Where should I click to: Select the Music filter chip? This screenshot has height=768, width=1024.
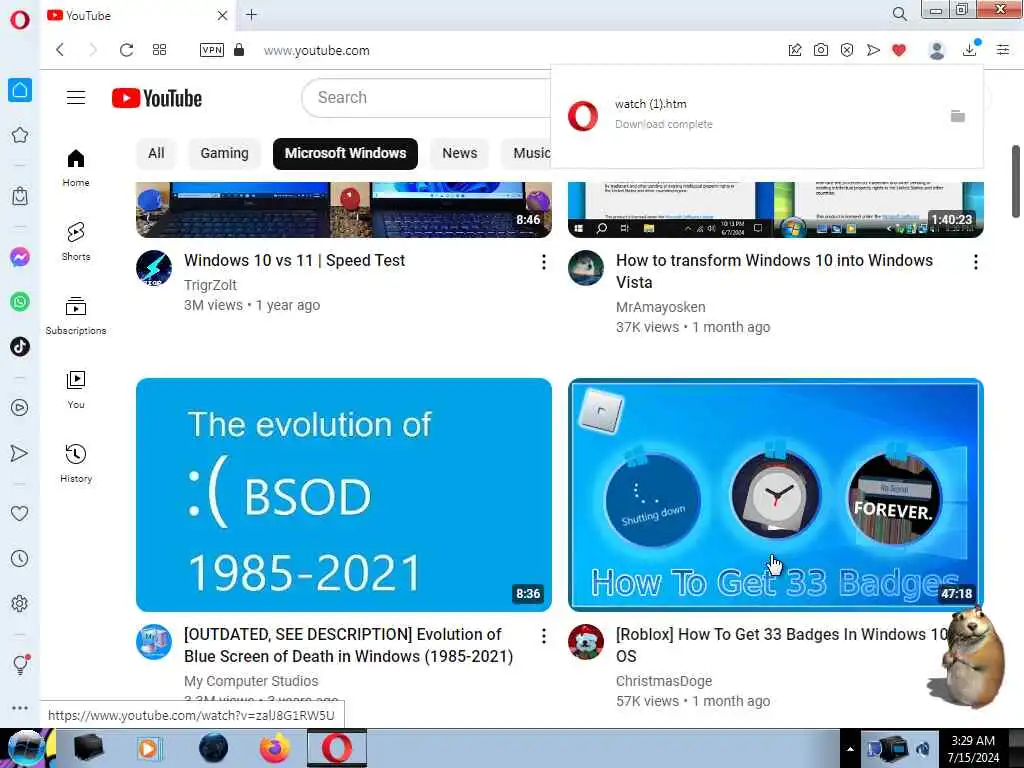(528, 153)
